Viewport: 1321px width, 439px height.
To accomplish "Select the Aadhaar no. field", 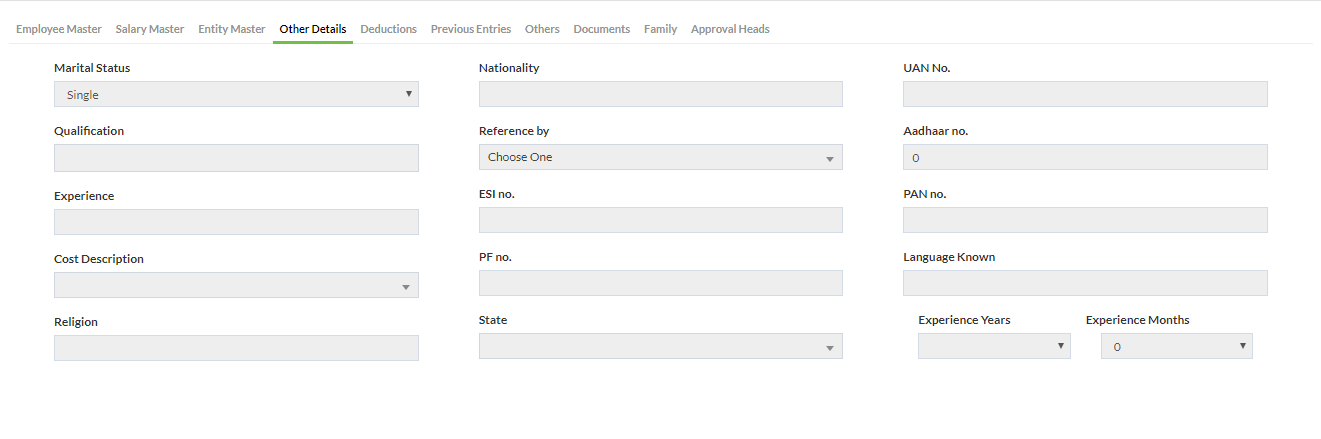I will 1085,157.
